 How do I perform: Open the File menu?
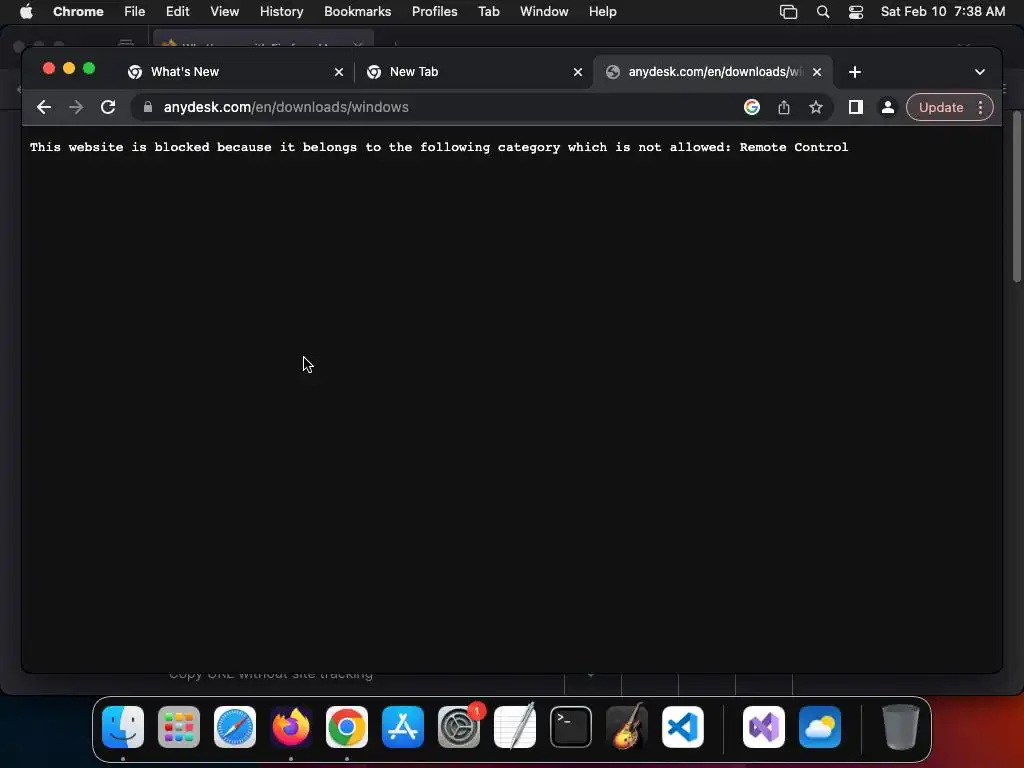[135, 11]
